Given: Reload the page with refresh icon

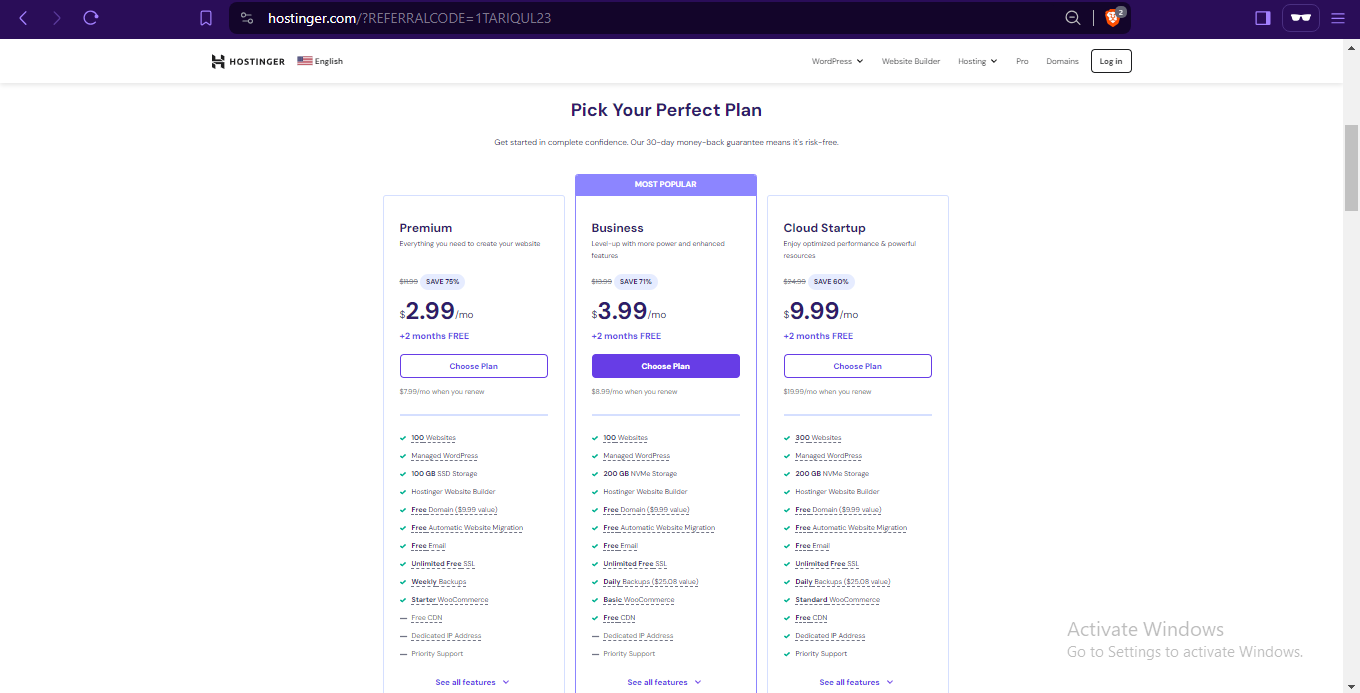Looking at the screenshot, I should (91, 18).
